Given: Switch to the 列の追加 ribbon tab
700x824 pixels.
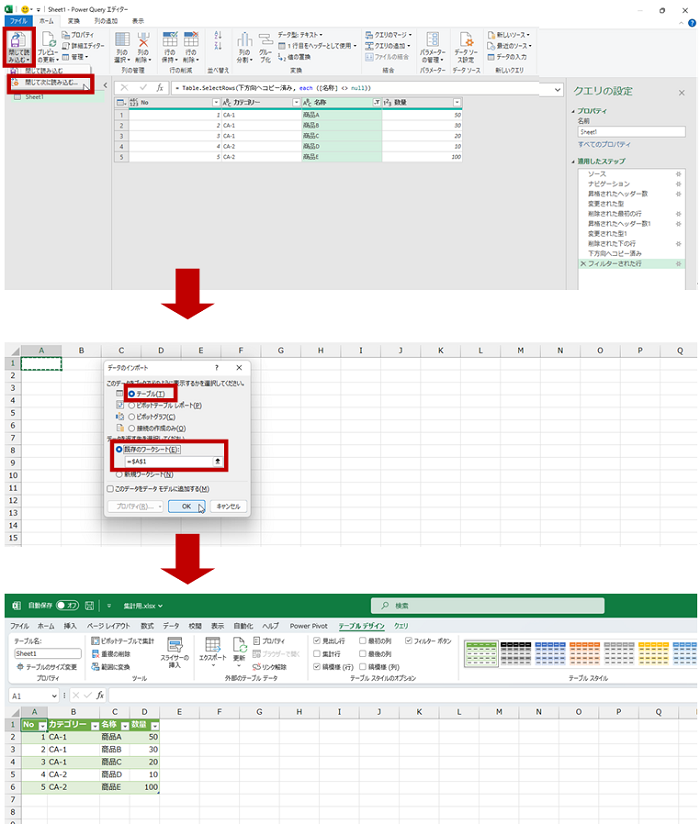Looking at the screenshot, I should click(x=105, y=20).
